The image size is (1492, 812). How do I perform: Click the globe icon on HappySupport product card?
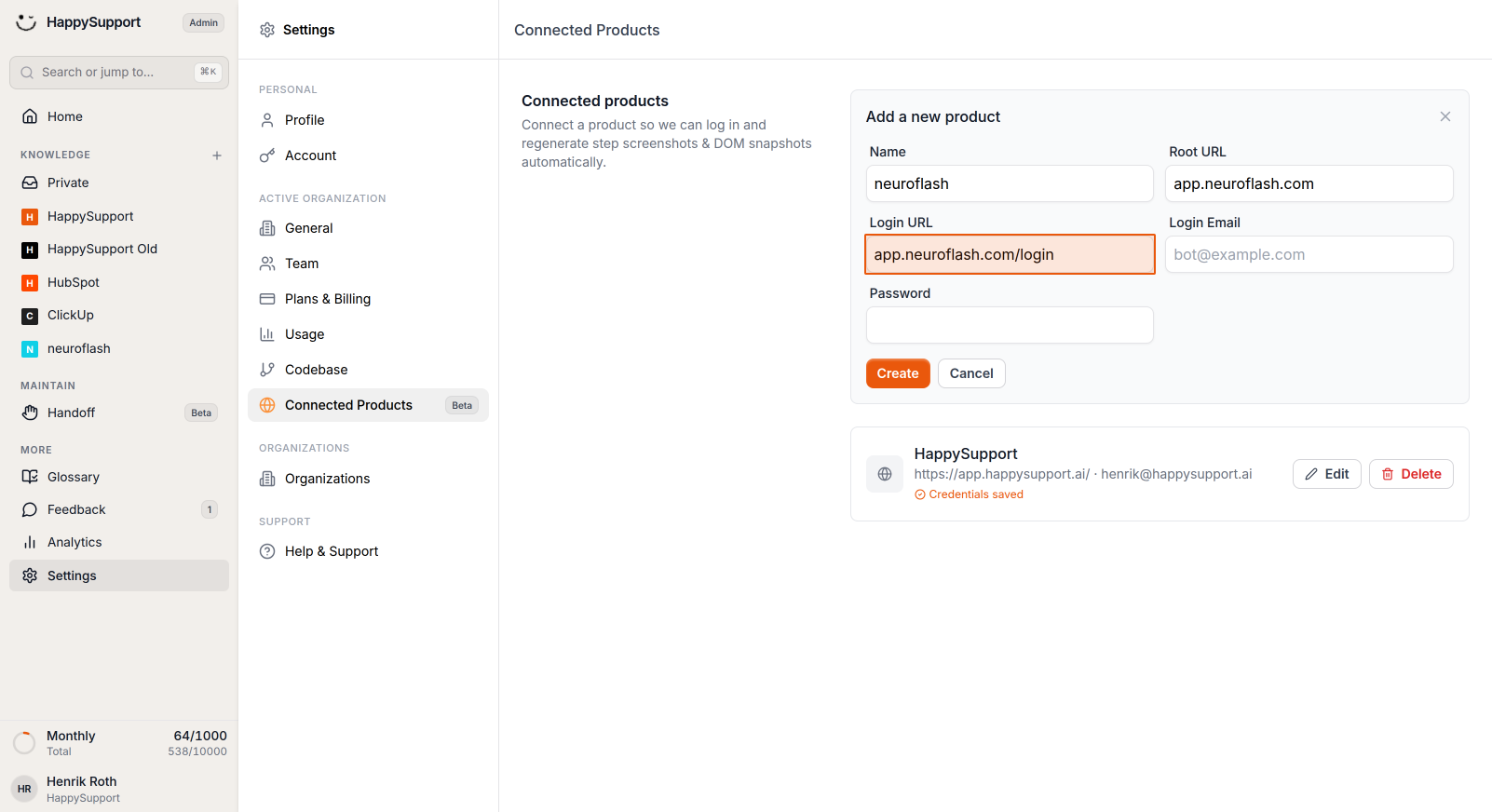(885, 474)
